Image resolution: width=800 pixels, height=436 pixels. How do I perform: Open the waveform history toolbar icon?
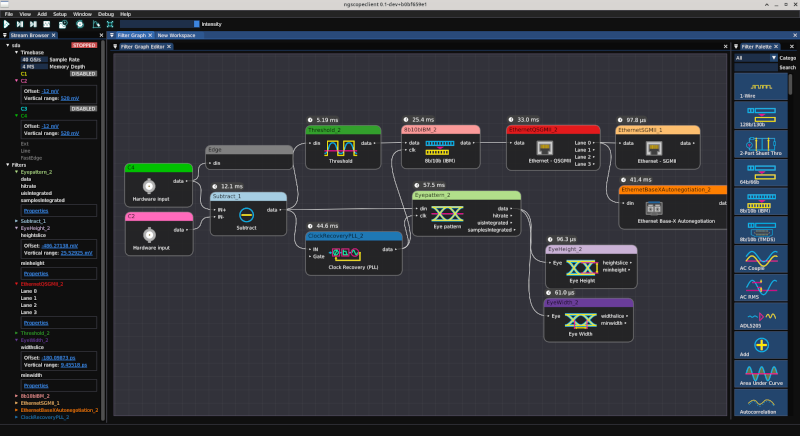click(x=63, y=24)
